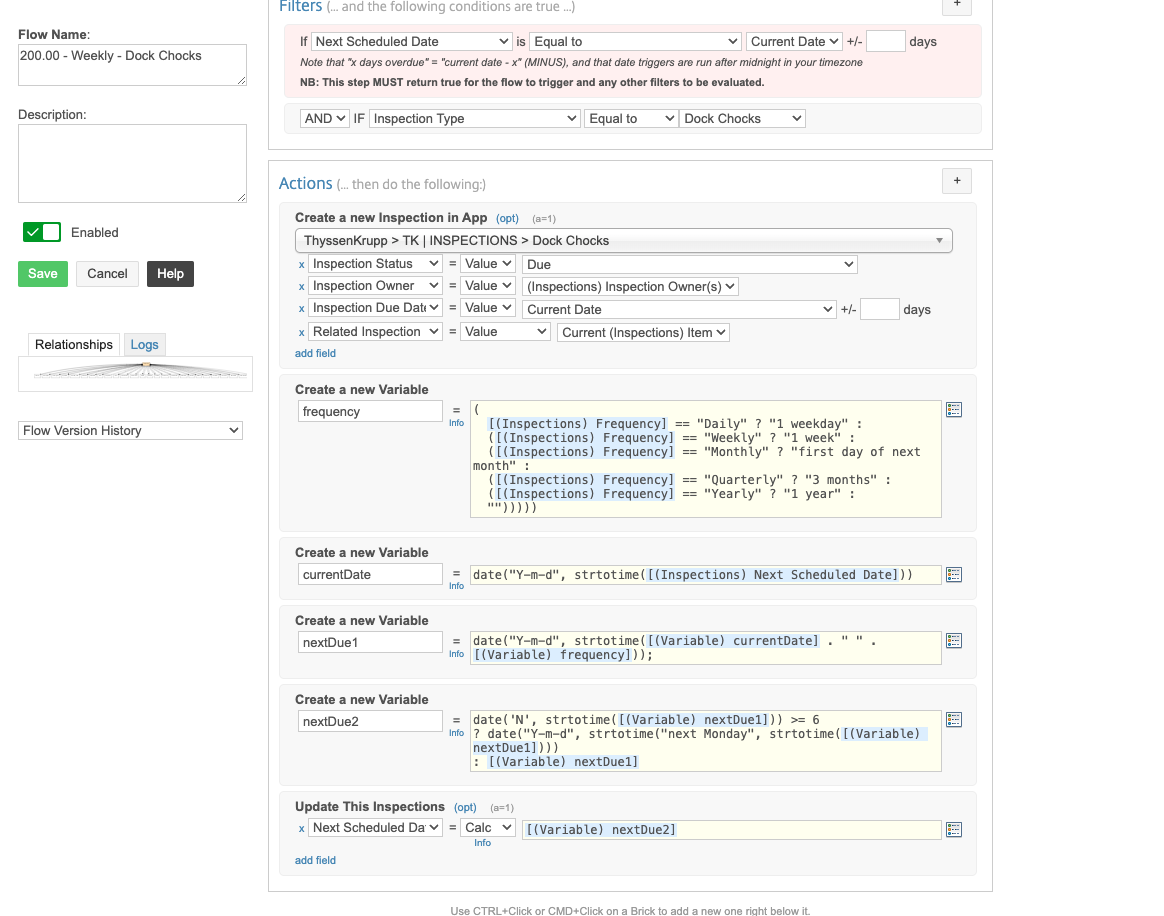Open formula editor icon for Next Scheduled Date update
This screenshot has height=916, width=1164.
tap(954, 829)
